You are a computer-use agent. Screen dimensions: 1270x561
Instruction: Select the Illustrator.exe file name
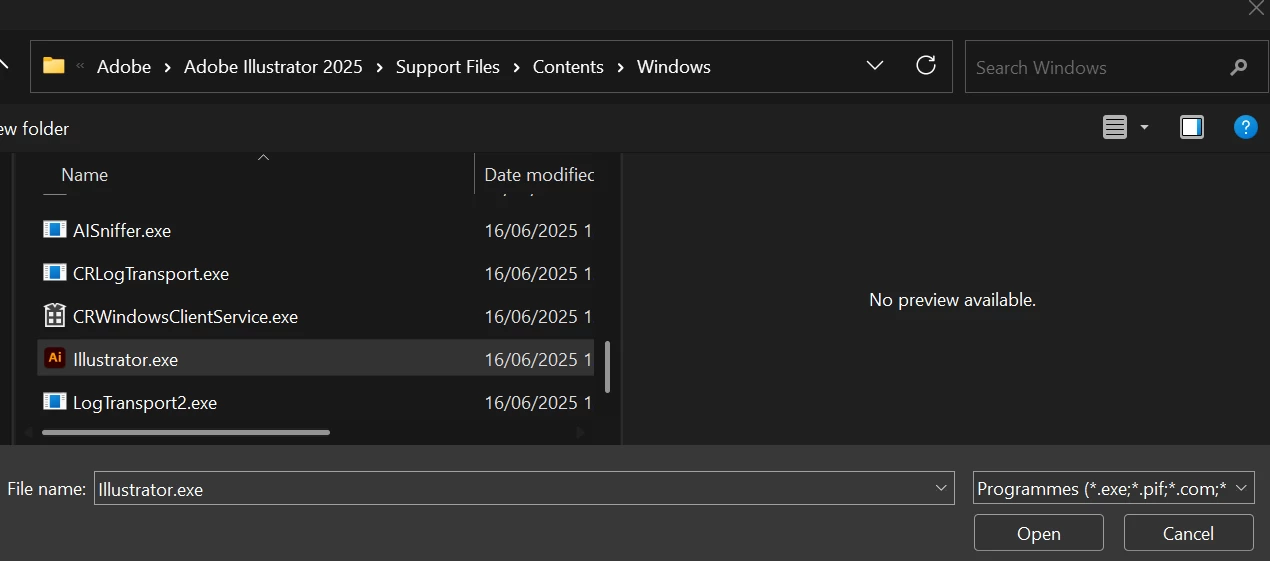pos(125,359)
